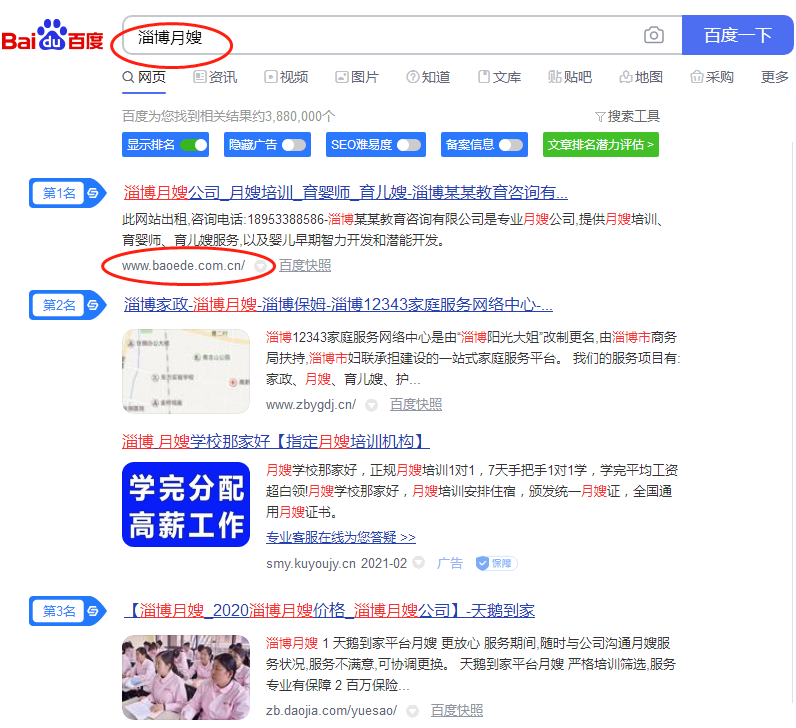Click the zb.daojia.com/yuesao URL
The width and height of the screenshot is (796, 728).
(331, 711)
